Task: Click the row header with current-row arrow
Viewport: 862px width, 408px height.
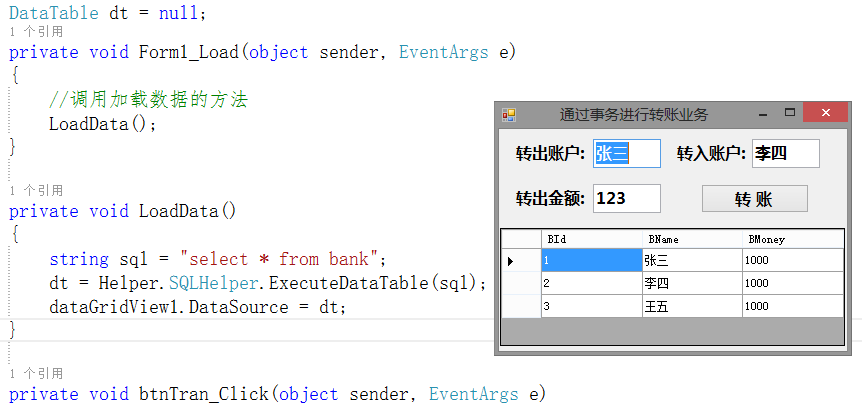Action: pos(521,260)
